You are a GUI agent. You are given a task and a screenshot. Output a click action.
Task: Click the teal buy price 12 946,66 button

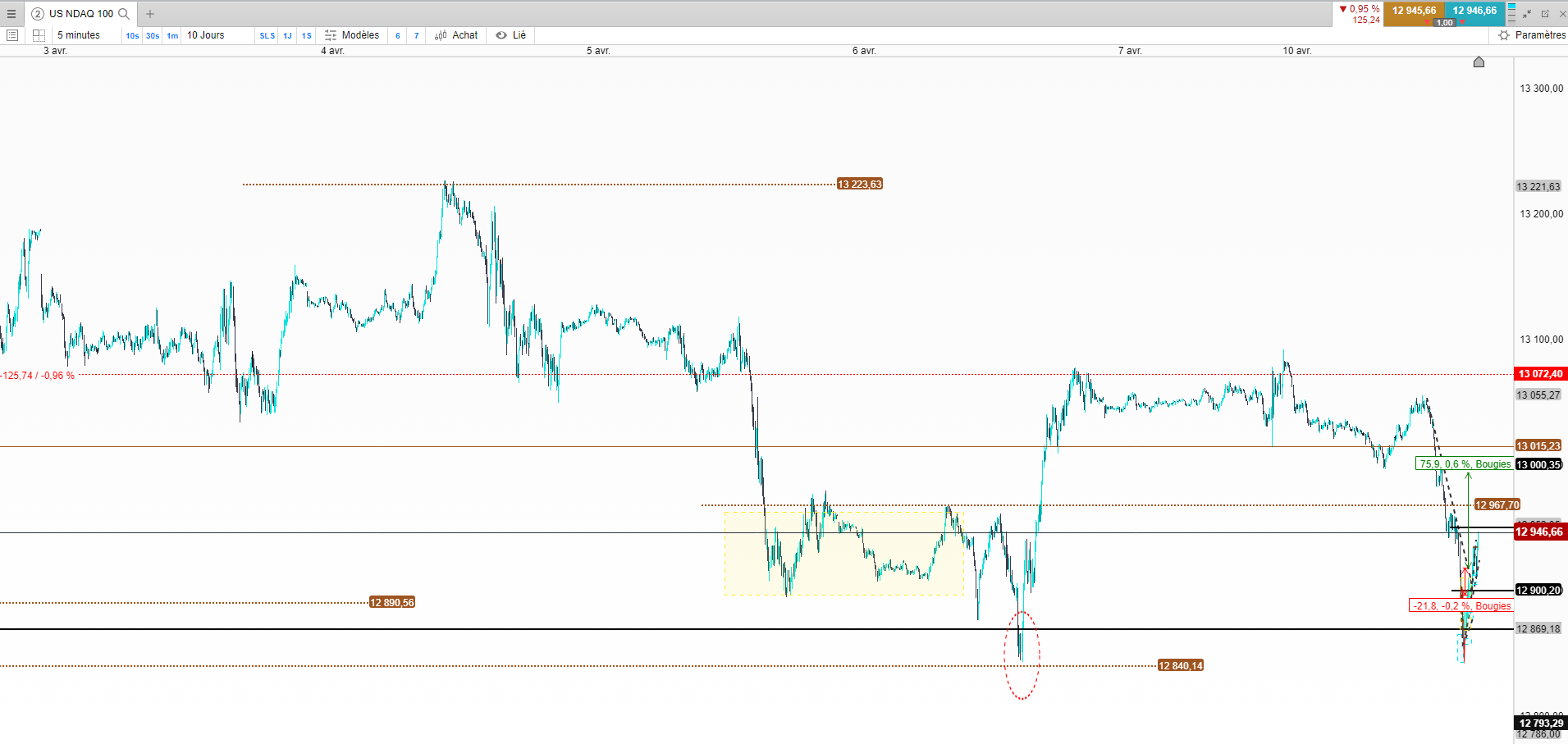click(1475, 11)
